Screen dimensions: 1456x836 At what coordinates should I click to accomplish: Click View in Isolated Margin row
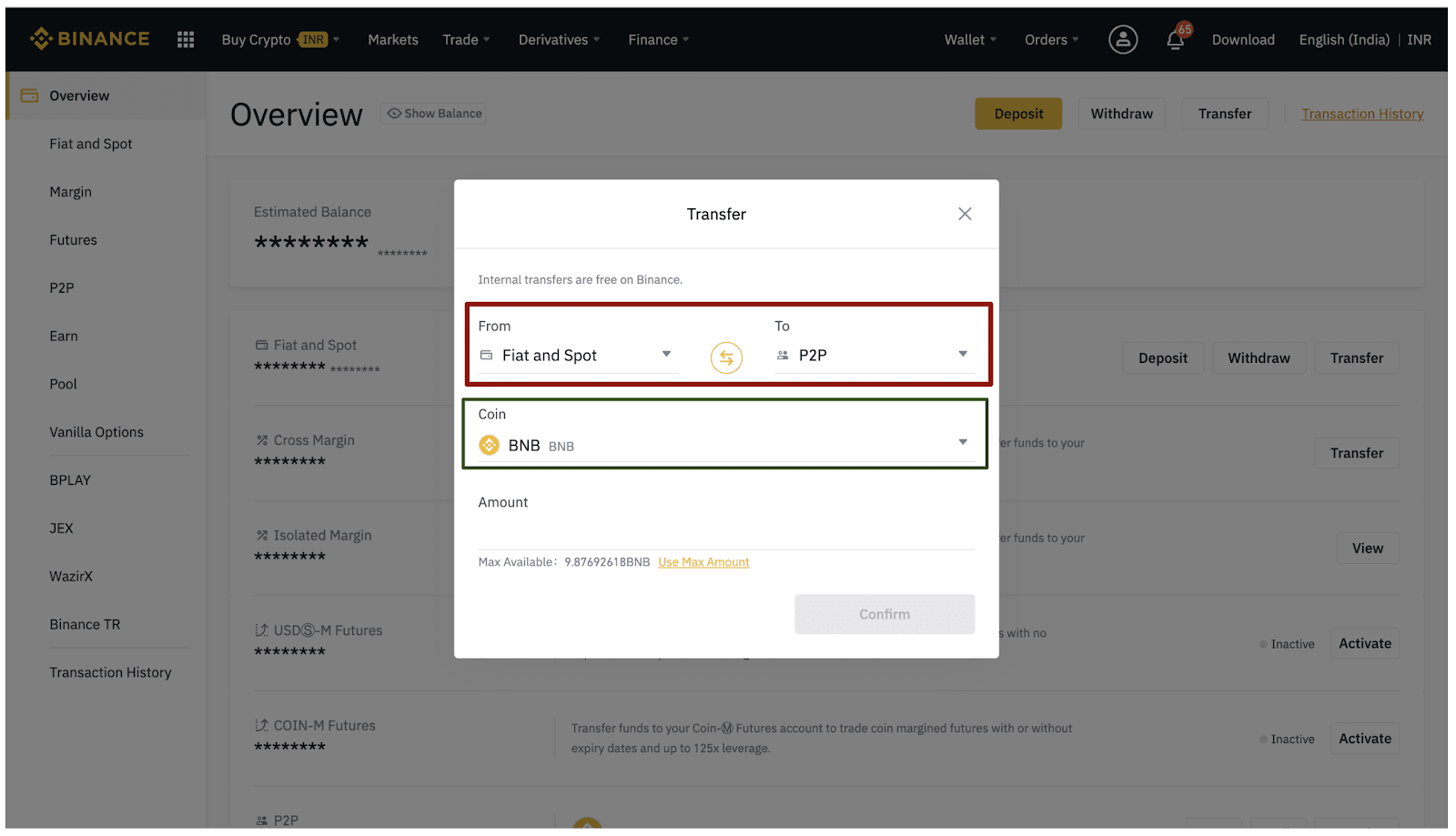tap(1368, 549)
